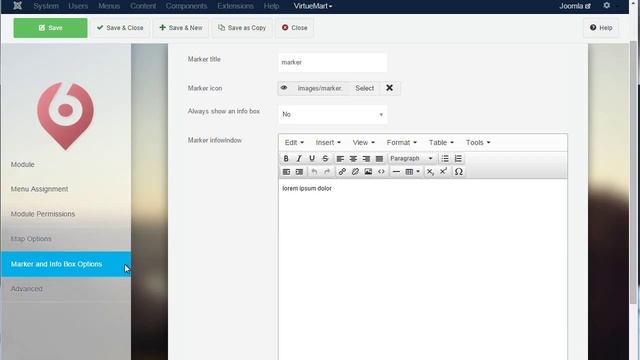Undo last editor action
Image resolution: width=640 pixels, height=360 pixels.
(x=314, y=172)
